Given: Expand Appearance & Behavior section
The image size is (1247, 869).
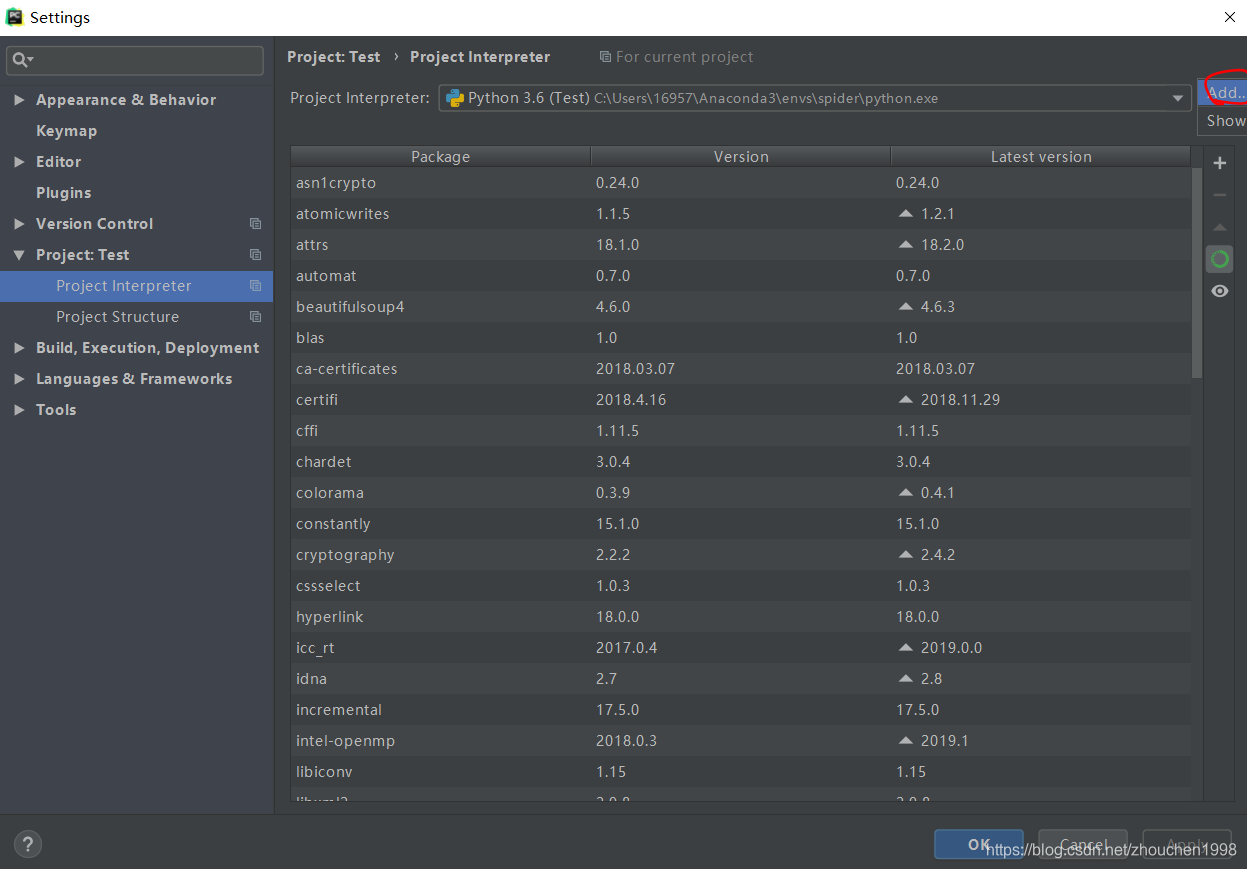Looking at the screenshot, I should (x=19, y=100).
